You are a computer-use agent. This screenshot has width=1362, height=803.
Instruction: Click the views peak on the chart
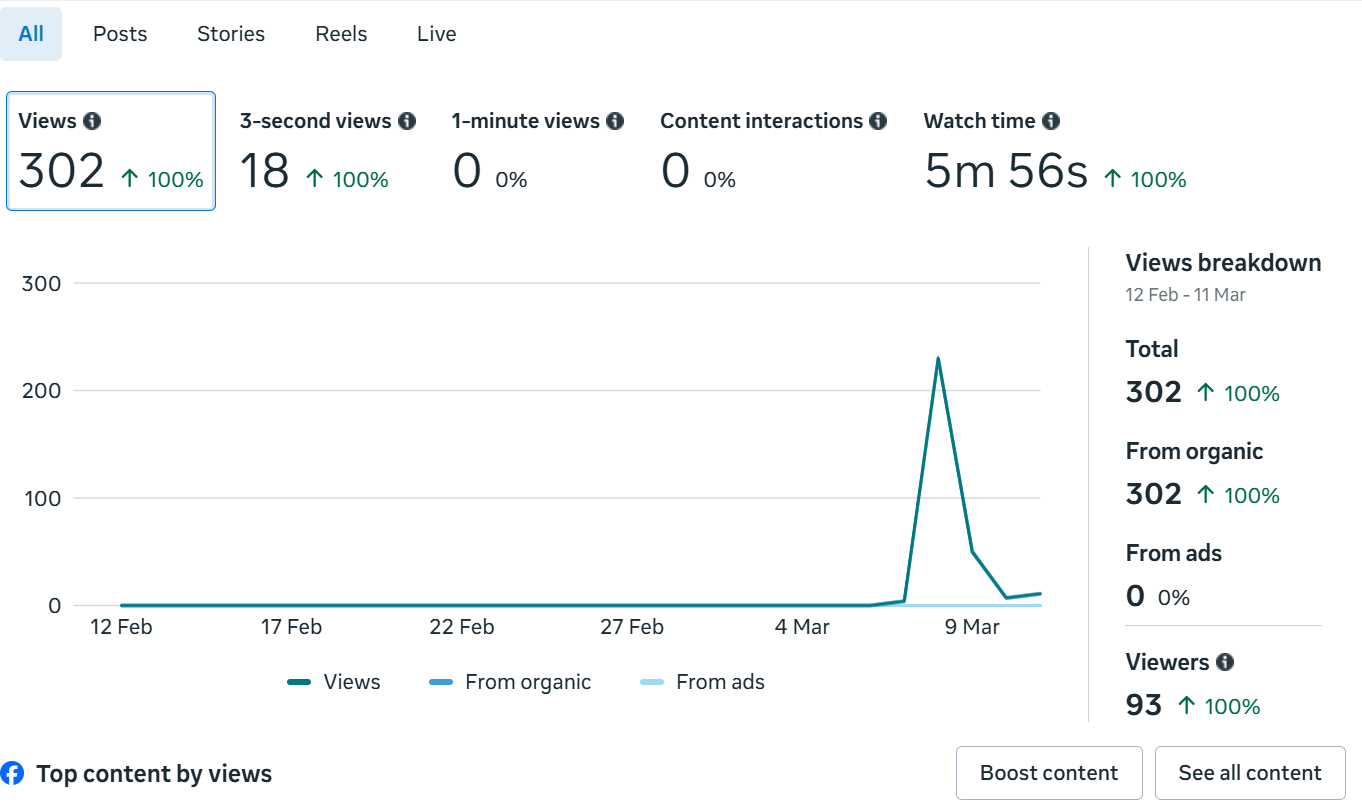click(938, 358)
